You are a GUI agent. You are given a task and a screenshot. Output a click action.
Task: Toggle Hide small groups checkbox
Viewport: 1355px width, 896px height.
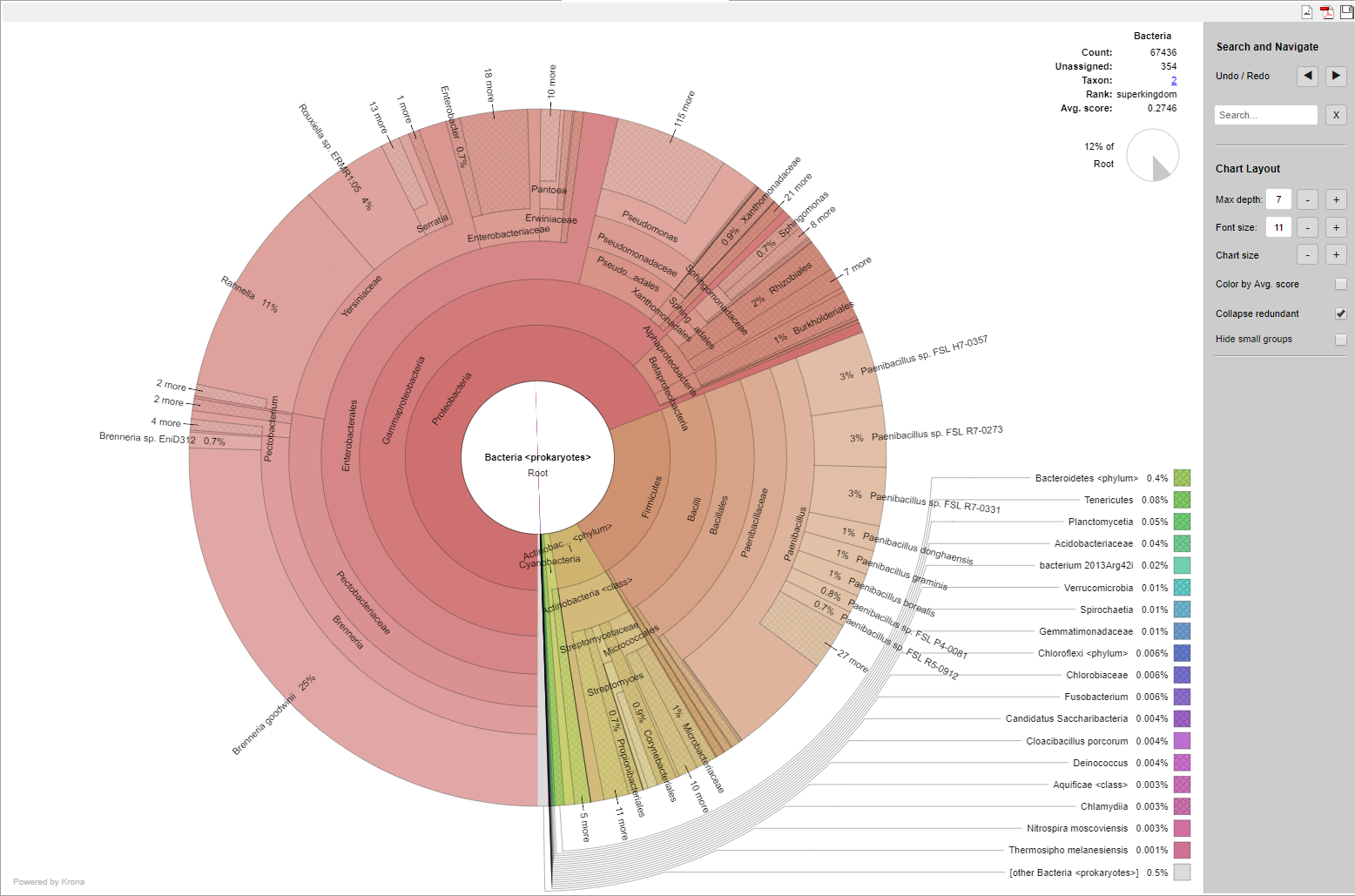point(1340,340)
